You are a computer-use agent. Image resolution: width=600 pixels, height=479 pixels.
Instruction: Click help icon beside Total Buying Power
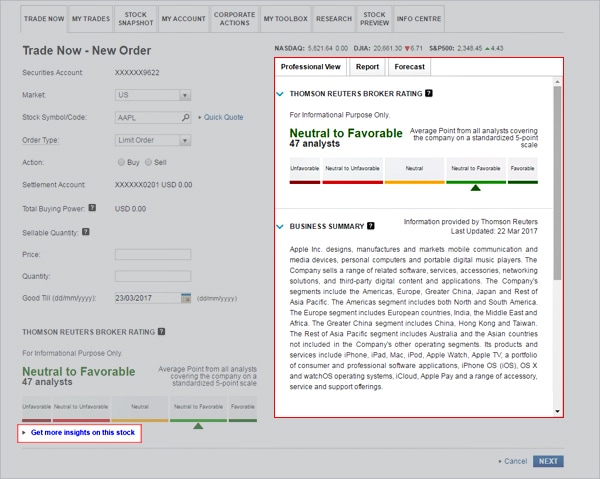click(x=92, y=209)
